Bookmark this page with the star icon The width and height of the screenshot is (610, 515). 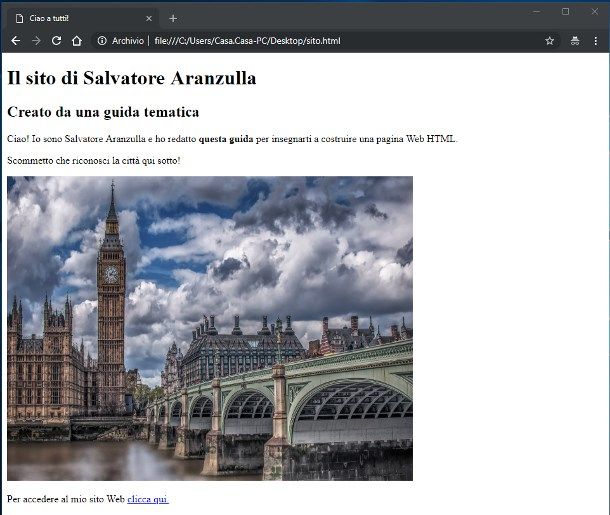(549, 41)
